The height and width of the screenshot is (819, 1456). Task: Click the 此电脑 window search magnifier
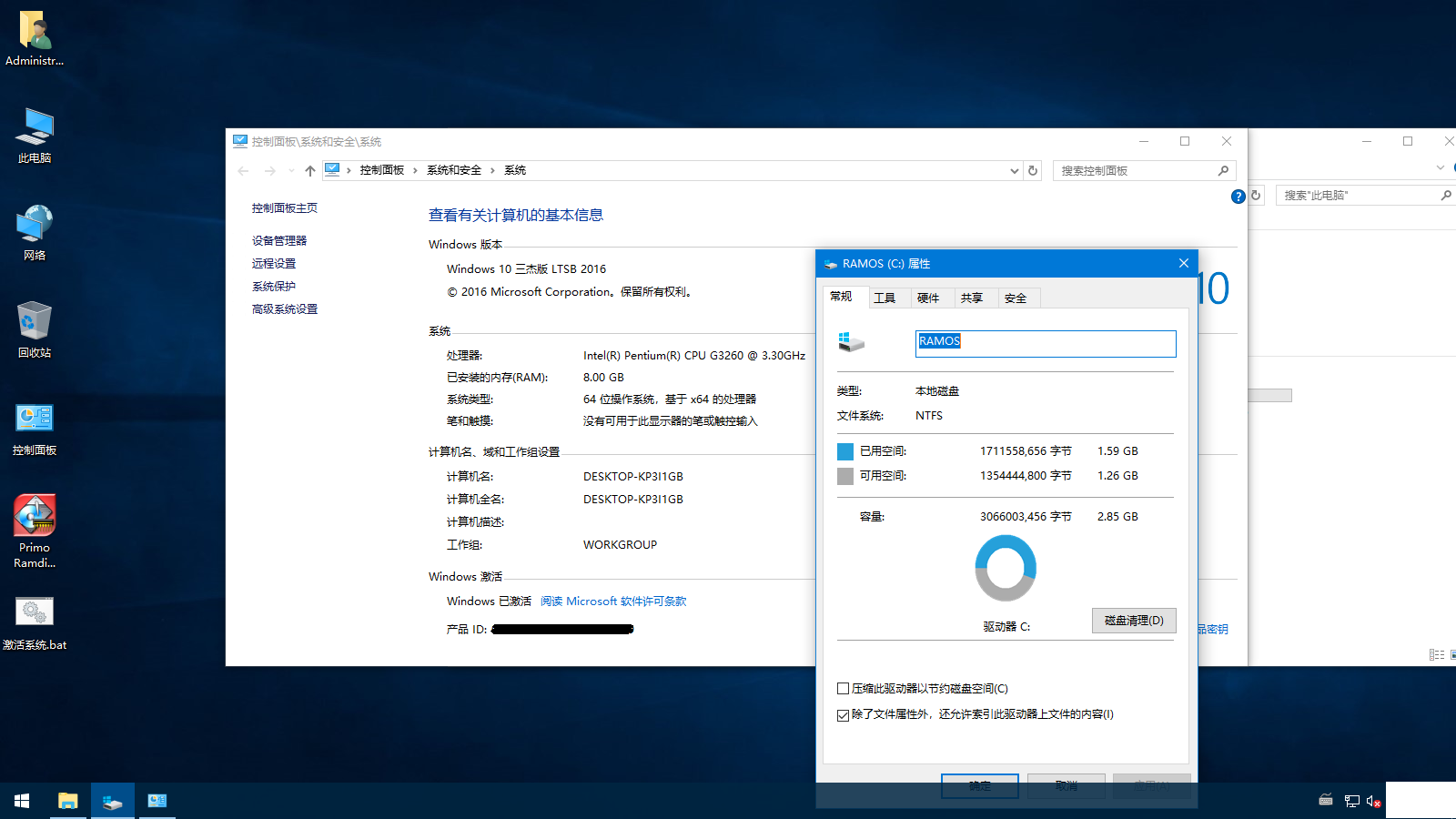pos(1446,196)
